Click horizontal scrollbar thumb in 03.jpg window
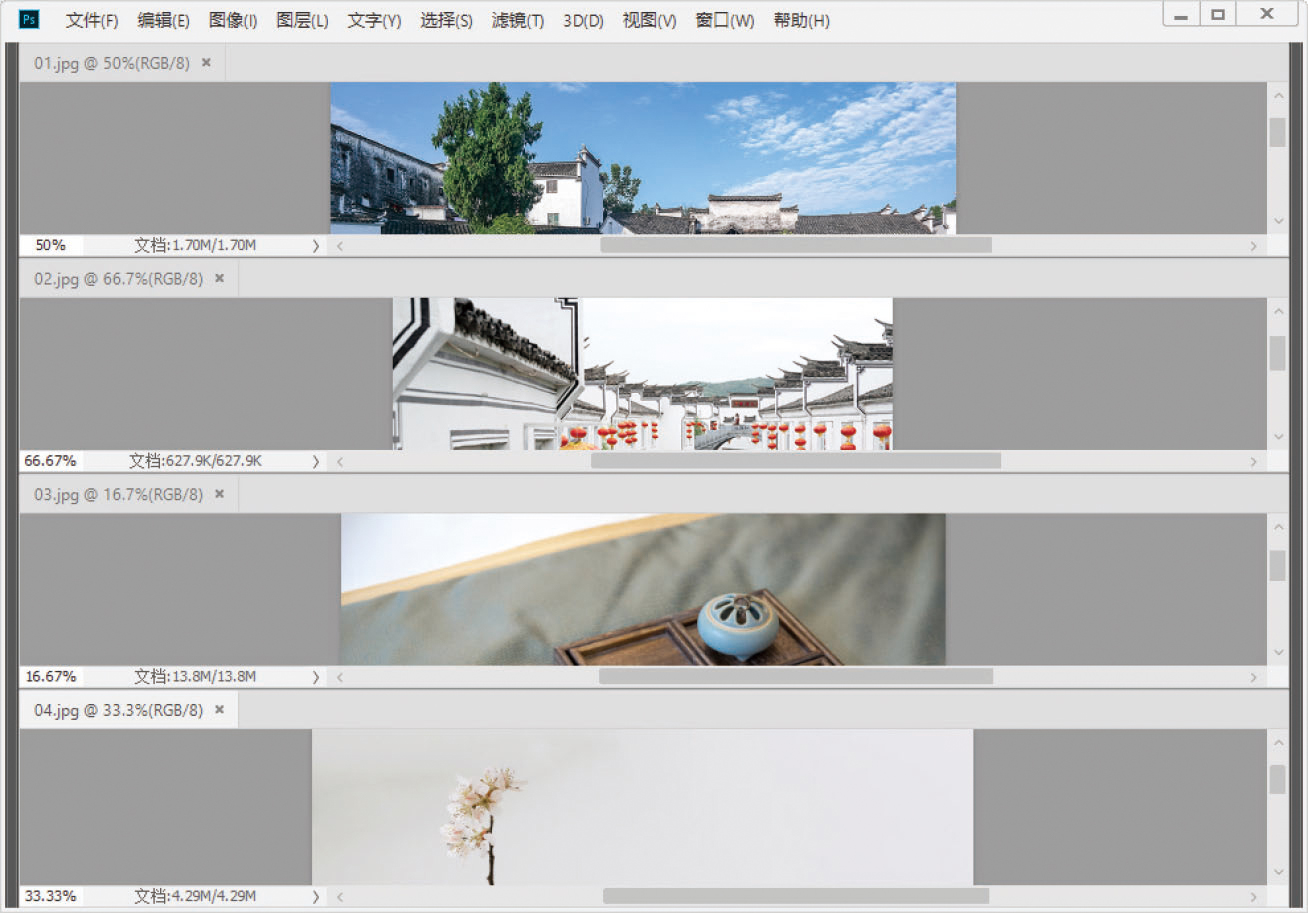Viewport: 1308px width, 913px height. 796,677
